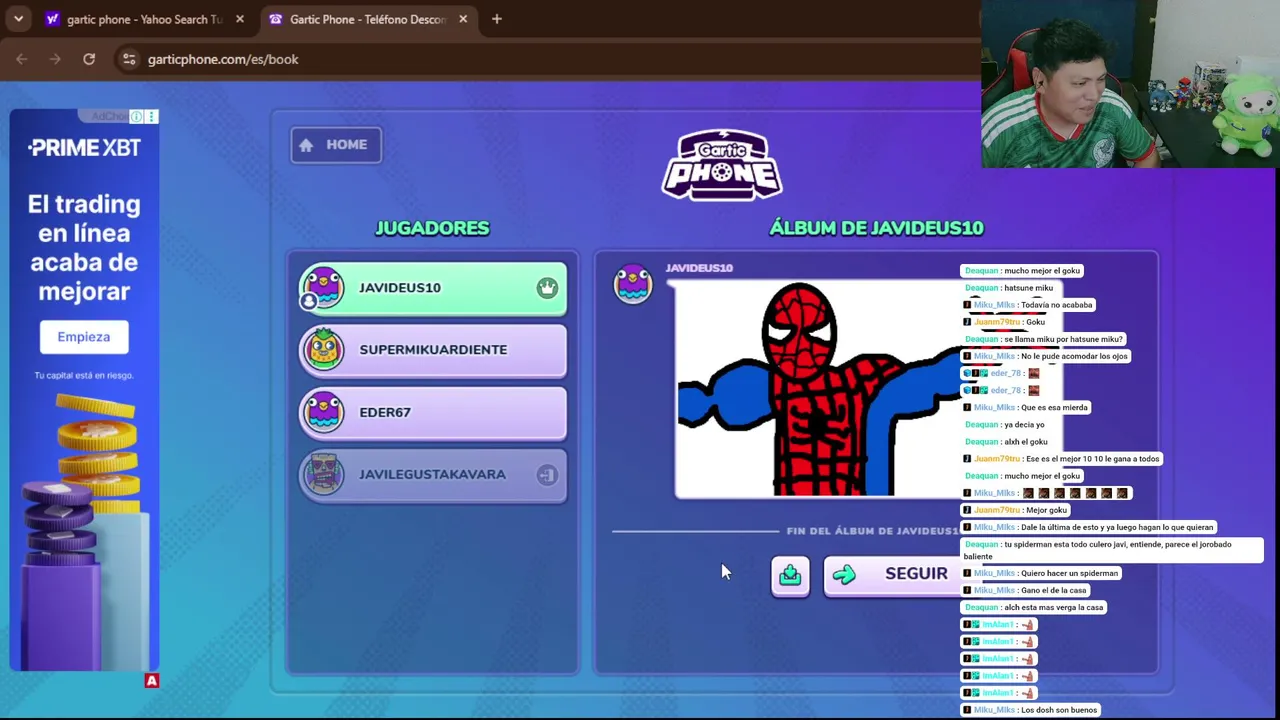Click chat message 'hatsune miku'
This screenshot has height=720, width=1280.
pos(1028,288)
